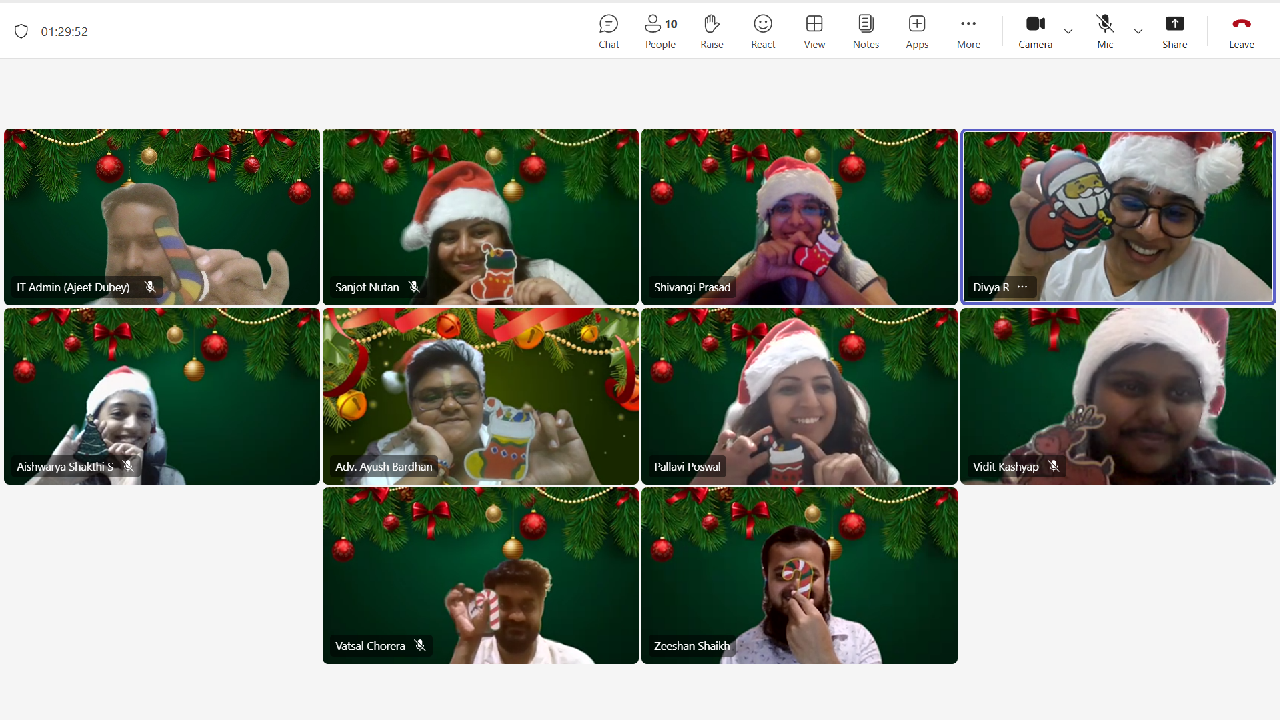1280x720 pixels.
Task: Expand the Camera options dropdown arrow
Action: (x=1068, y=31)
